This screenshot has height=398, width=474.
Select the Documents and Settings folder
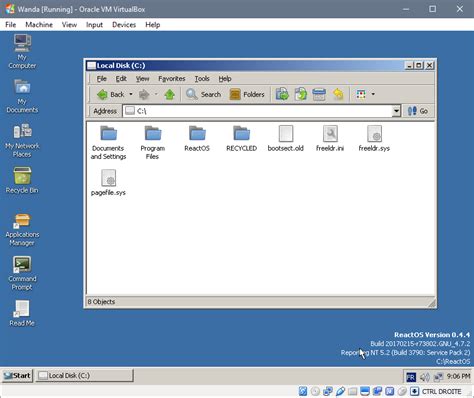108,143
